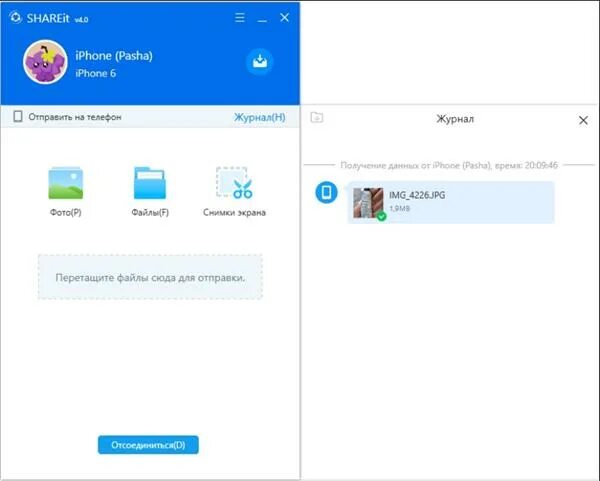This screenshot has width=600, height=481.
Task: Click the SHAREit logo icon
Action: [16, 18]
